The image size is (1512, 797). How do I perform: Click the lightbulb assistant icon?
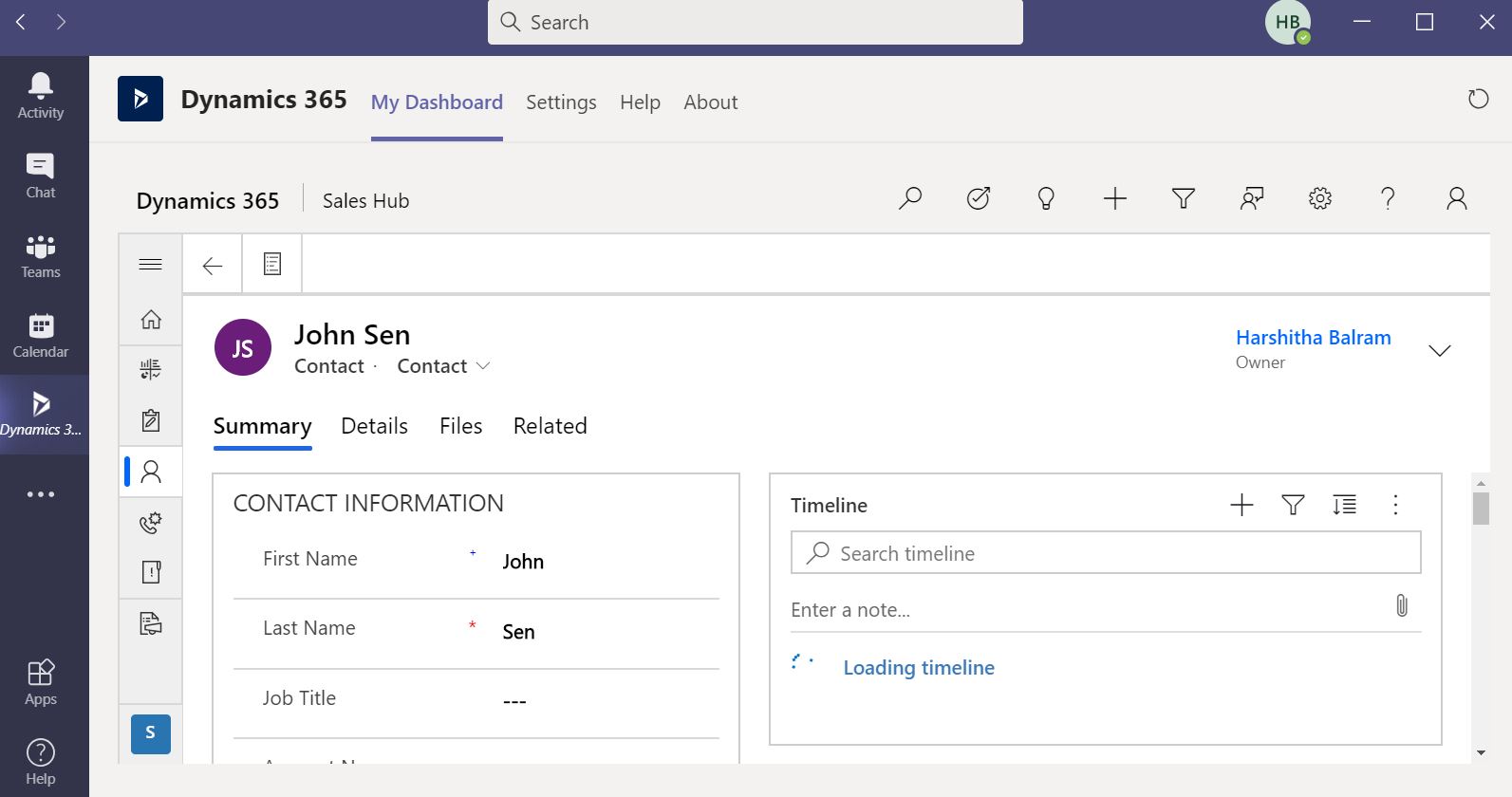(x=1046, y=198)
